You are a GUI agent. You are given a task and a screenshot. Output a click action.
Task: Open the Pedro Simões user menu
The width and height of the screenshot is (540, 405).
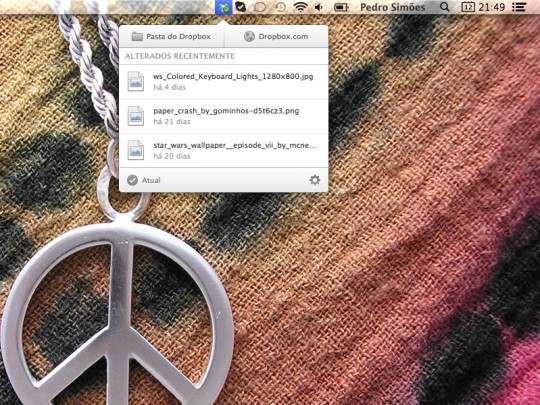(x=393, y=7)
